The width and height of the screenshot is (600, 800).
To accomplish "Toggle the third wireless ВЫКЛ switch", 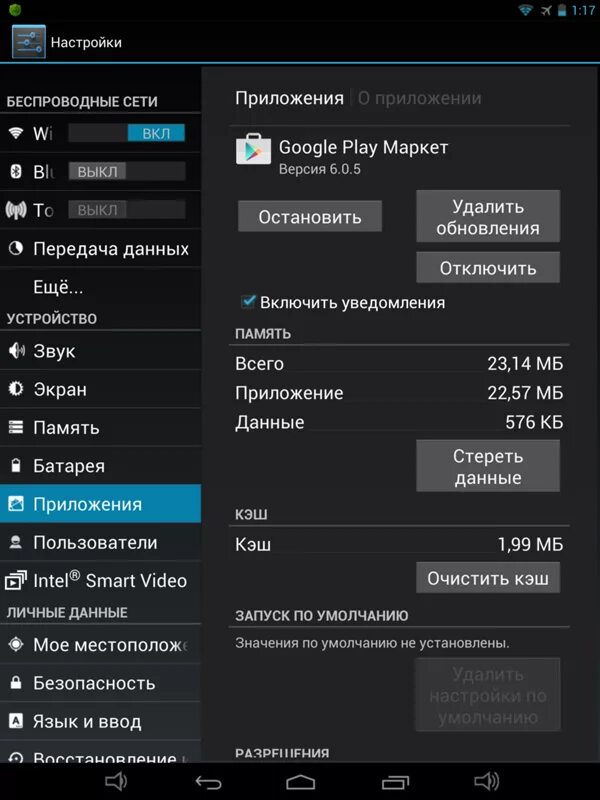I will coord(127,210).
